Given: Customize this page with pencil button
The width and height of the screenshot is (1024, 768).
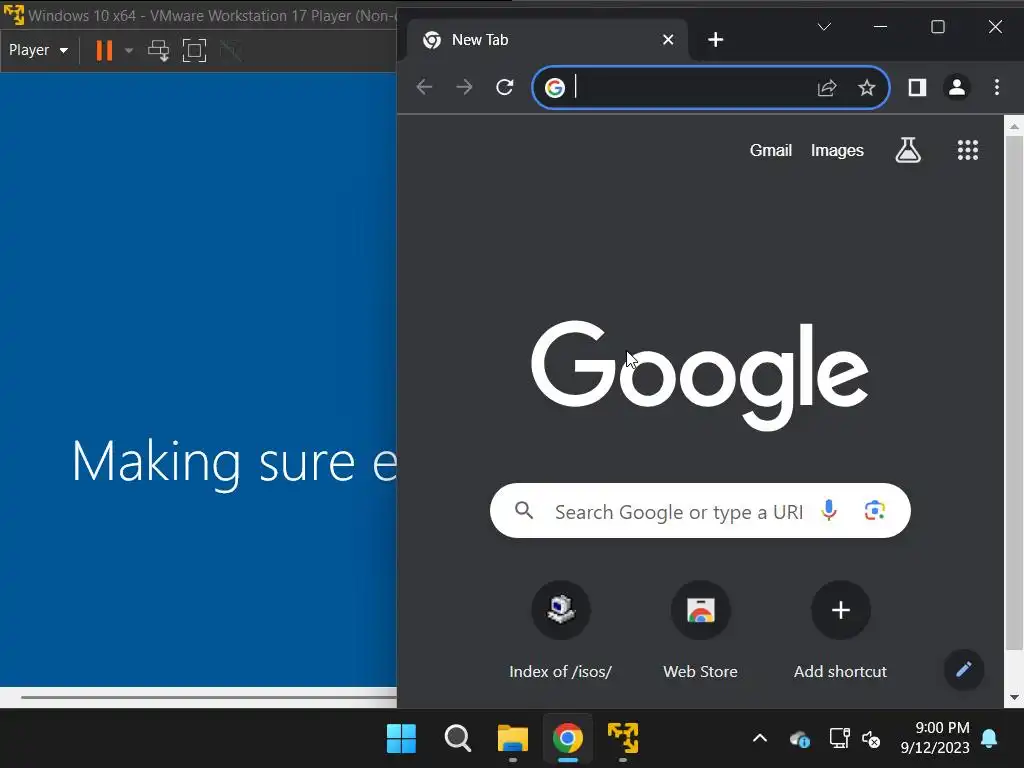Looking at the screenshot, I should [964, 669].
